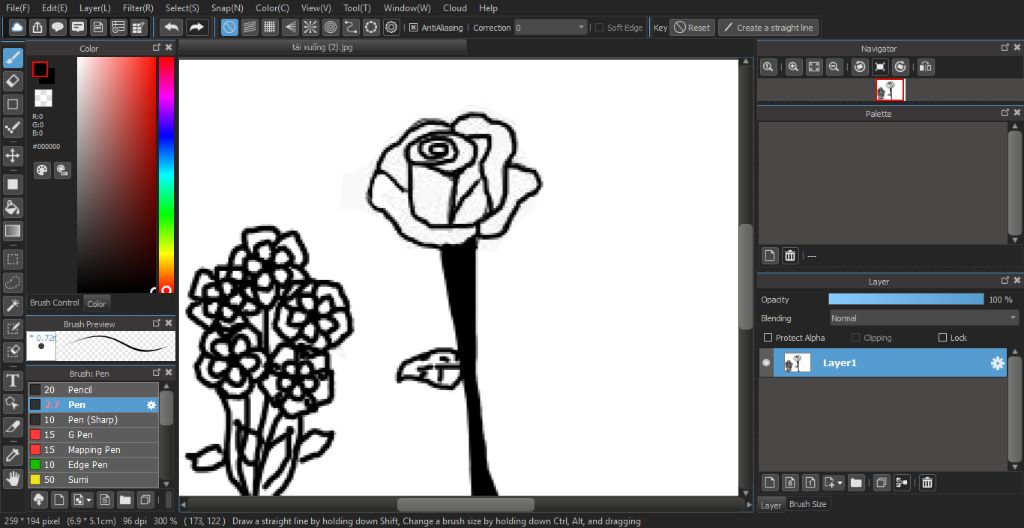The width and height of the screenshot is (1024, 528).
Task: Enable the Soft Edge checkbox
Action: [x=600, y=27]
